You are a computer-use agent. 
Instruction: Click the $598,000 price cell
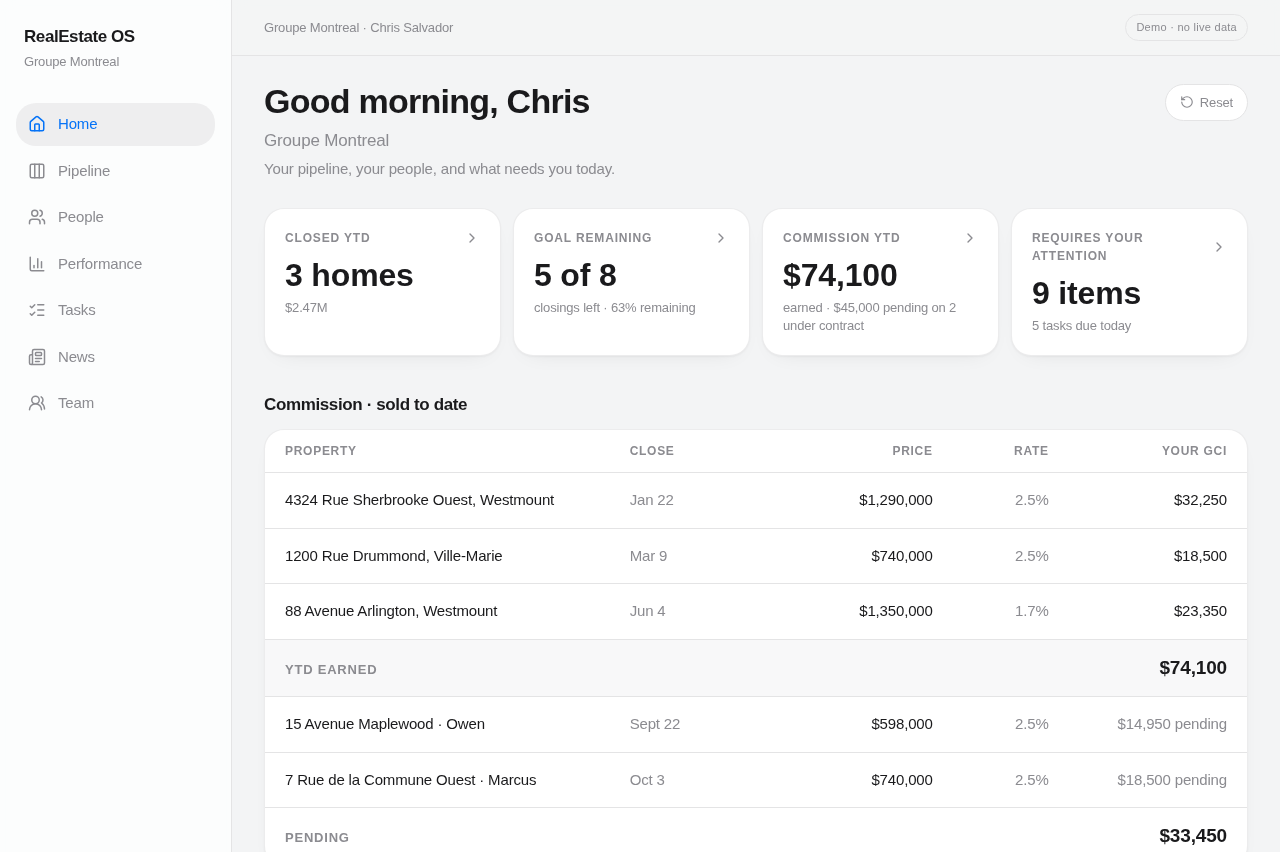point(902,724)
